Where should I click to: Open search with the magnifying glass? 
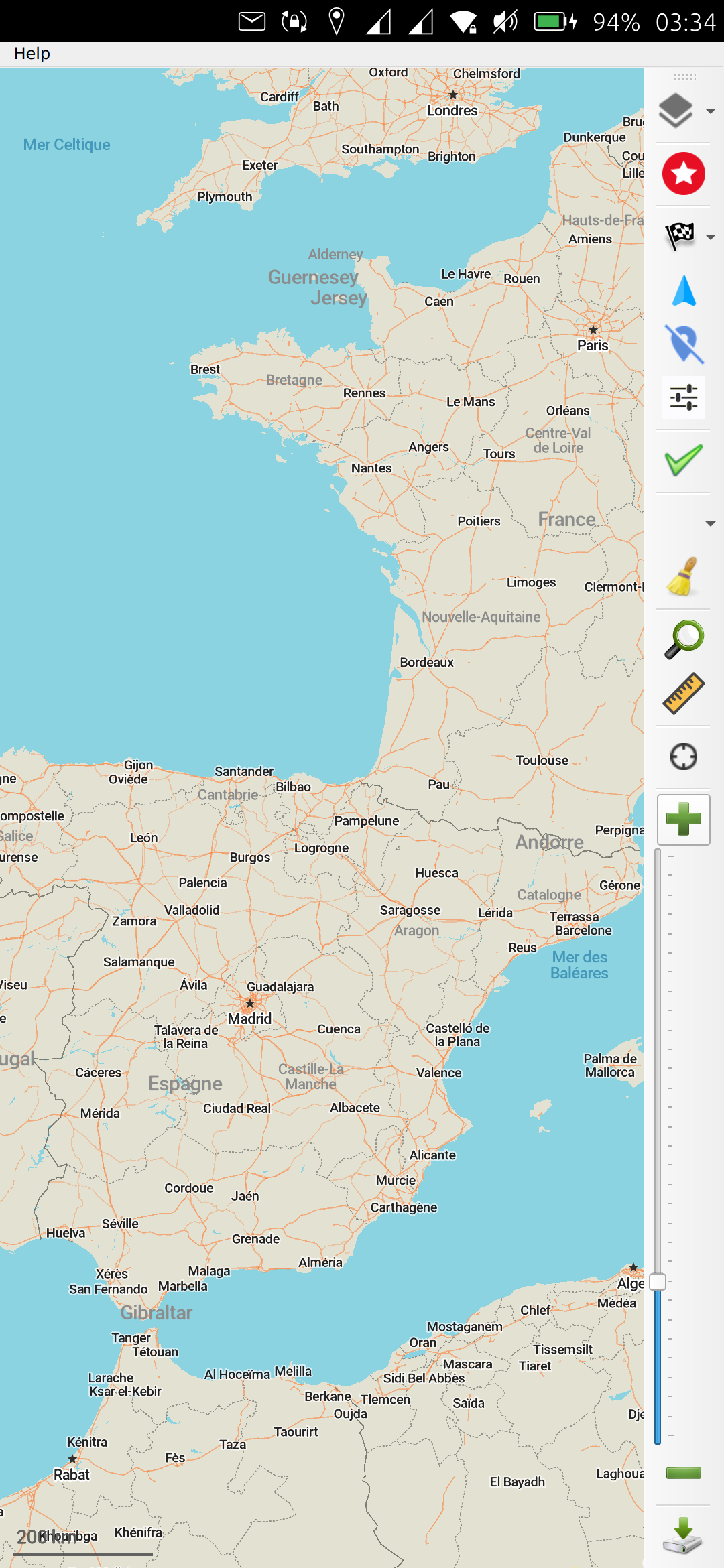[683, 639]
